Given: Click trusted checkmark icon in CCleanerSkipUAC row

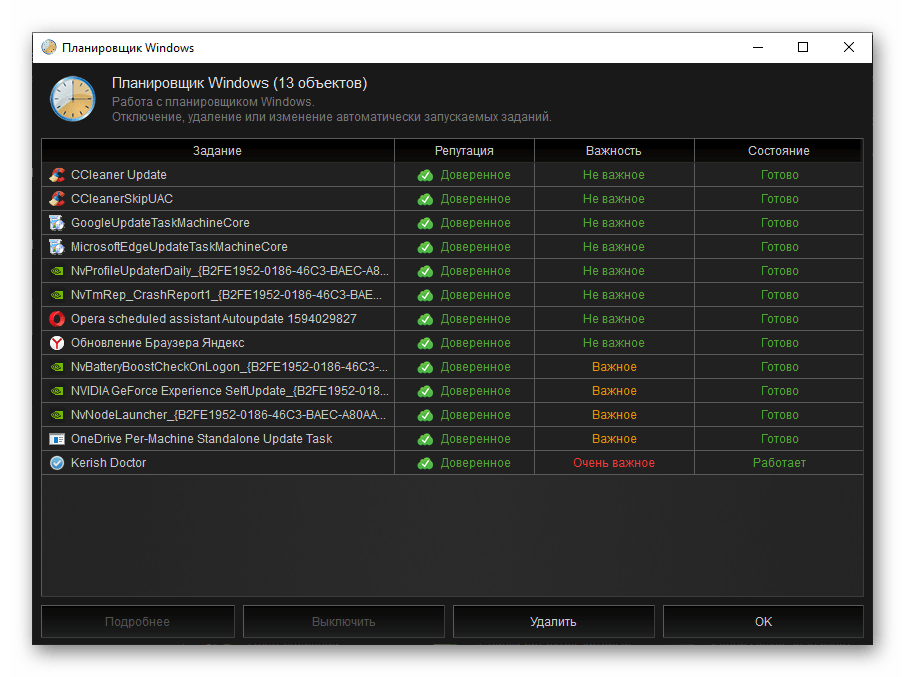Looking at the screenshot, I should click(x=425, y=199).
